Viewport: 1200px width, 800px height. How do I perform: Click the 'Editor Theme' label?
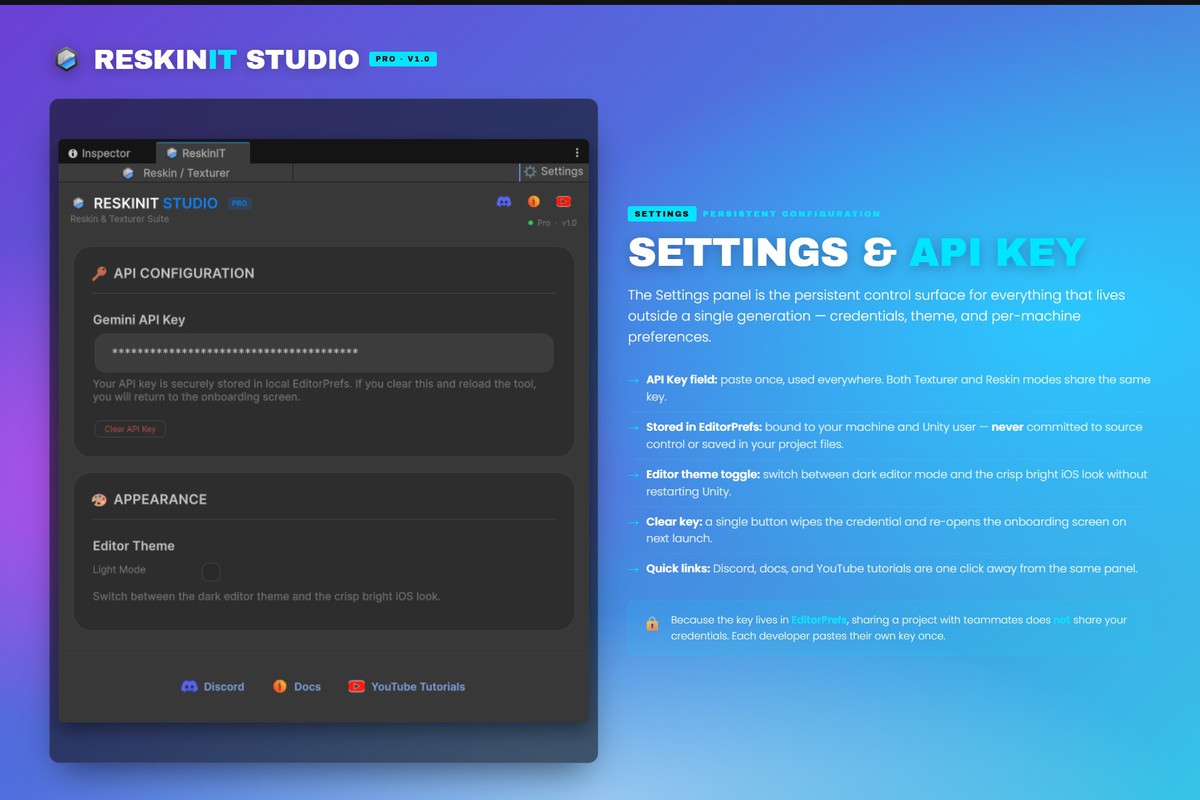(134, 546)
